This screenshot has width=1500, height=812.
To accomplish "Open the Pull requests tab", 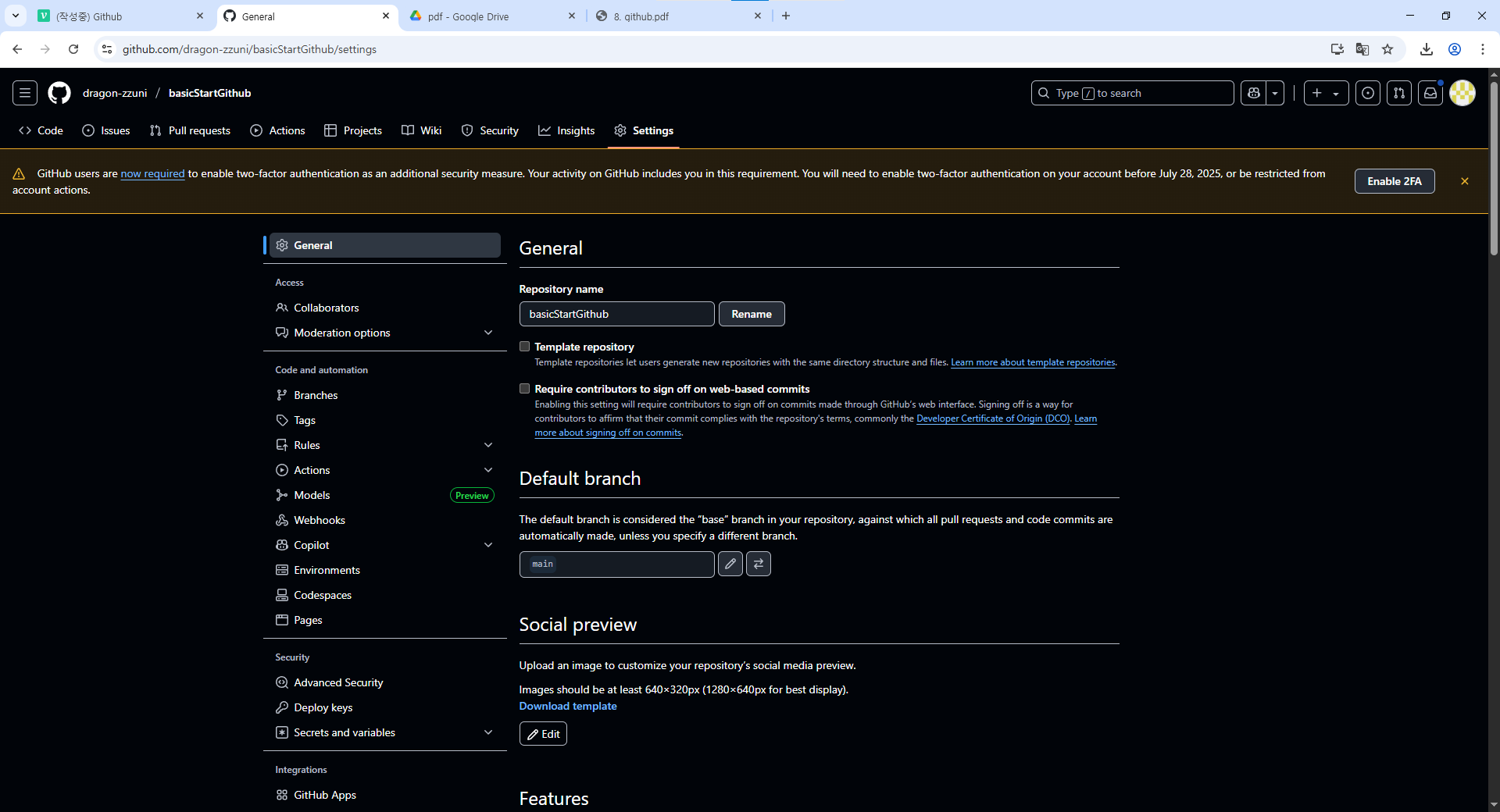I will (x=190, y=130).
